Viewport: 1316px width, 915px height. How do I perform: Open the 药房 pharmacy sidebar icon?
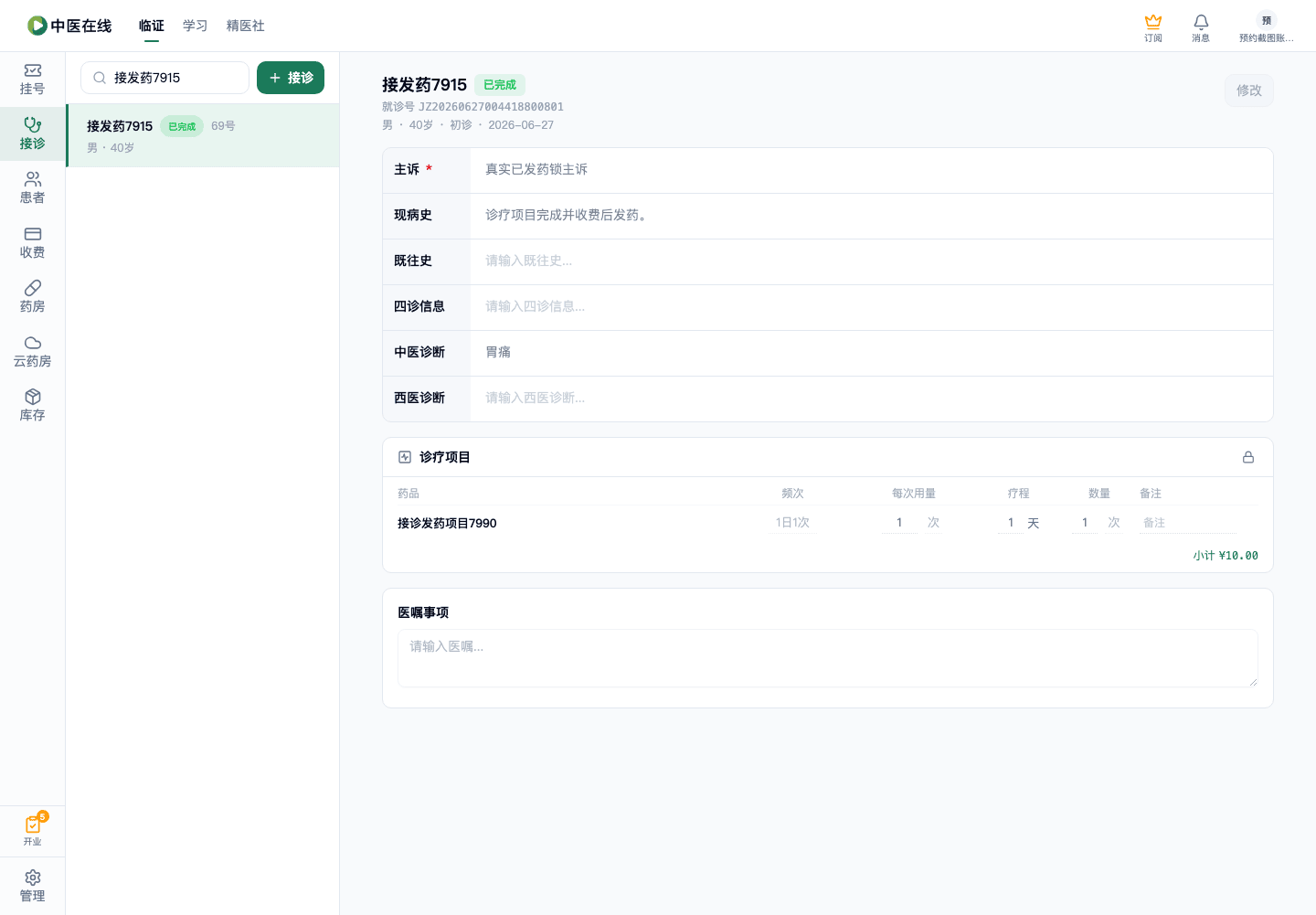pos(32,297)
